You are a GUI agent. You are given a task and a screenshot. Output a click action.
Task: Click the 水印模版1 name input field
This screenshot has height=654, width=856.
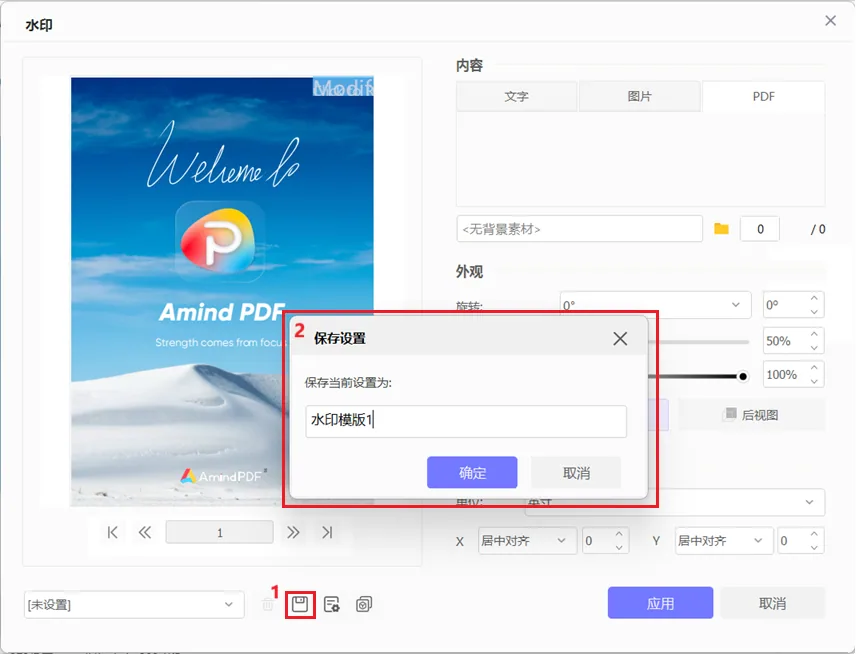click(466, 421)
